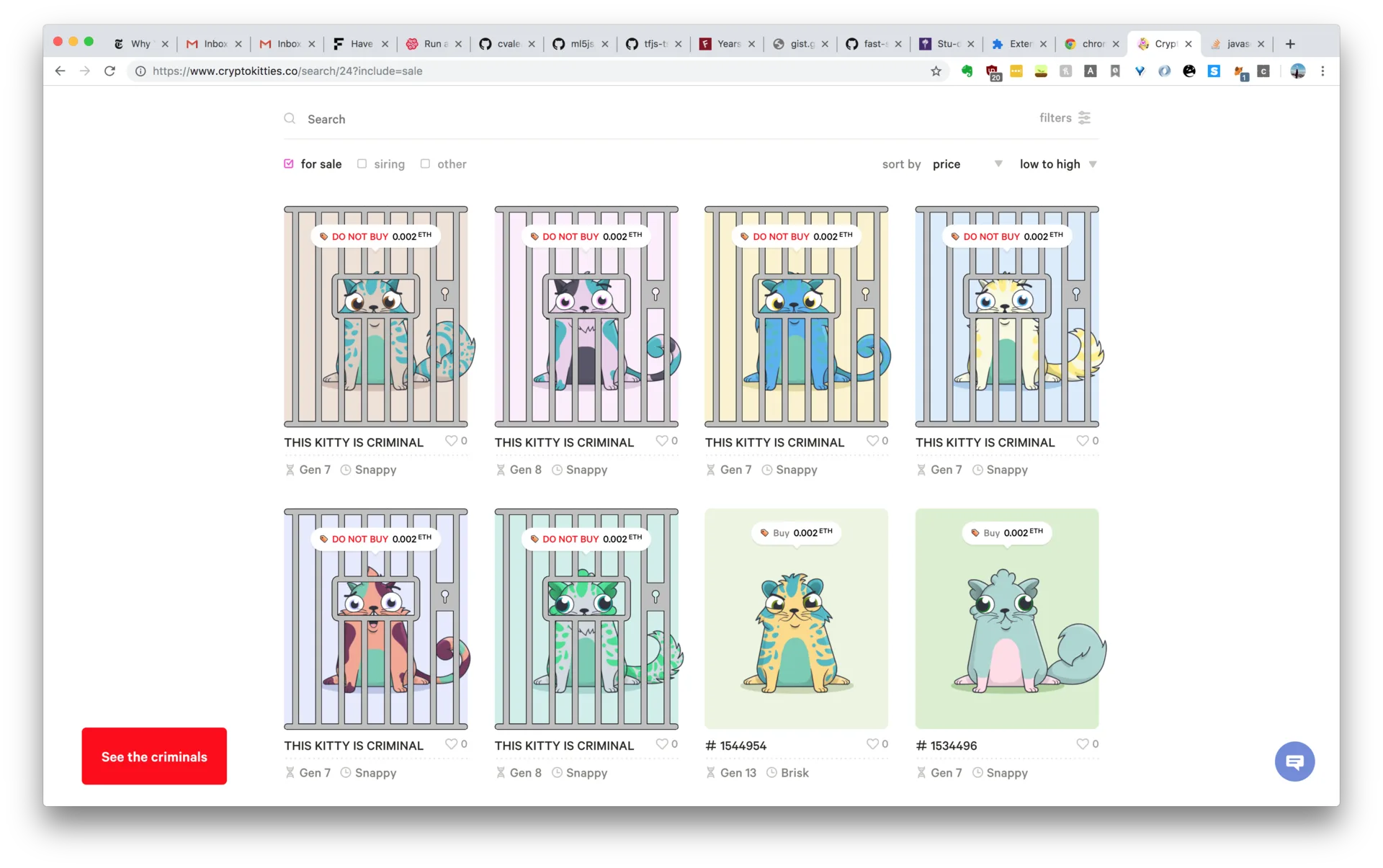1383x868 pixels.
Task: Open the caged blue kitty on yellow background
Action: coord(796,316)
